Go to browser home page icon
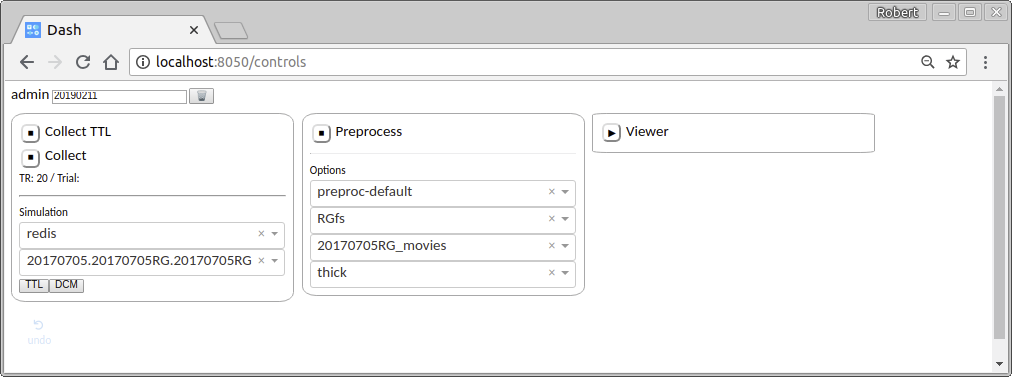Image resolution: width=1012 pixels, height=377 pixels. 111,62
